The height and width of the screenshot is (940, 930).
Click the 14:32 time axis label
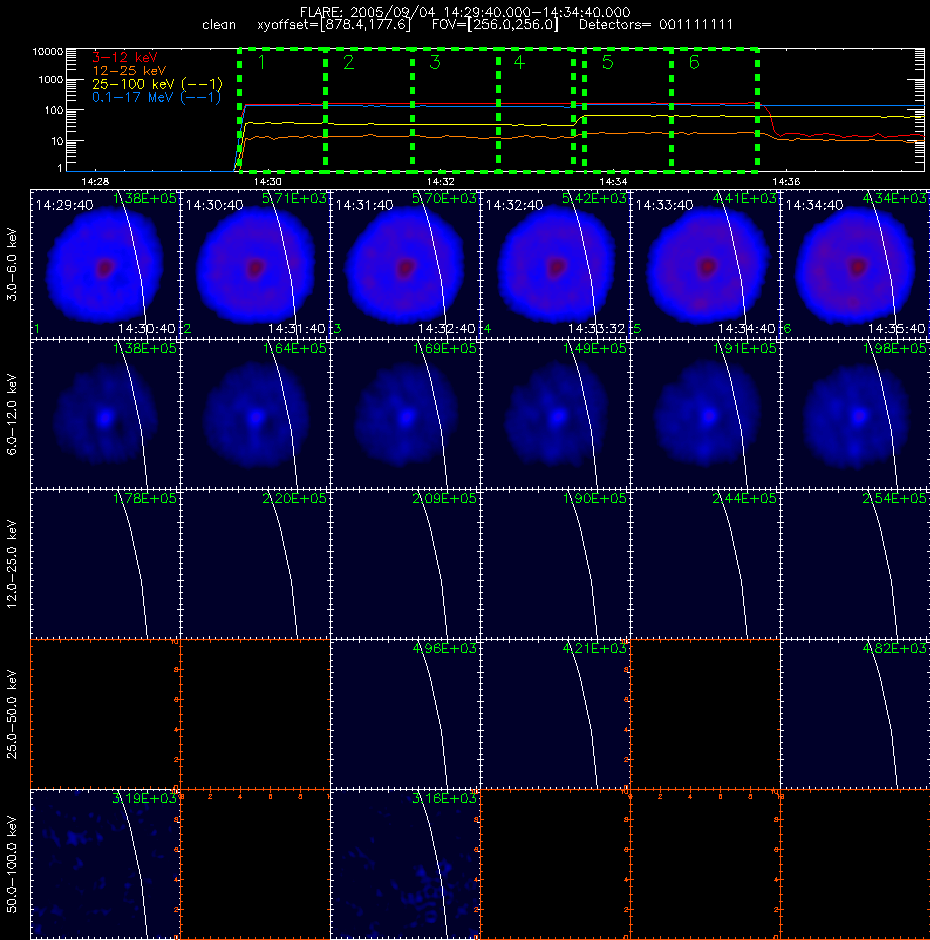point(441,181)
